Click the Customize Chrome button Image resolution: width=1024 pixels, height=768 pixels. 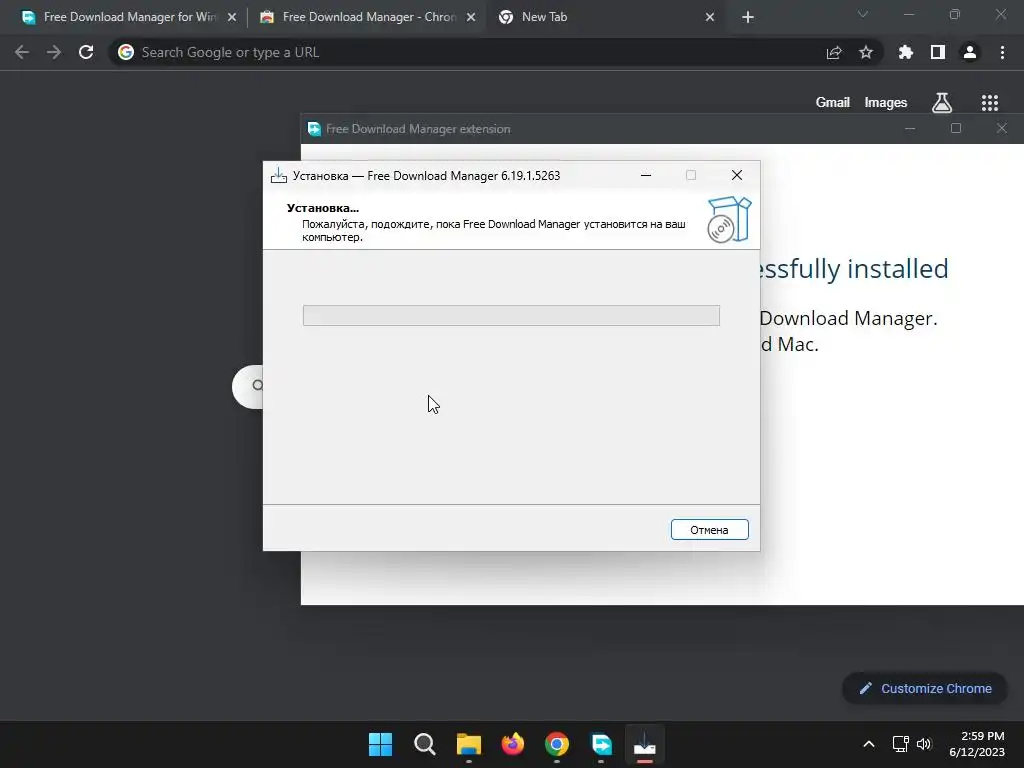click(925, 688)
